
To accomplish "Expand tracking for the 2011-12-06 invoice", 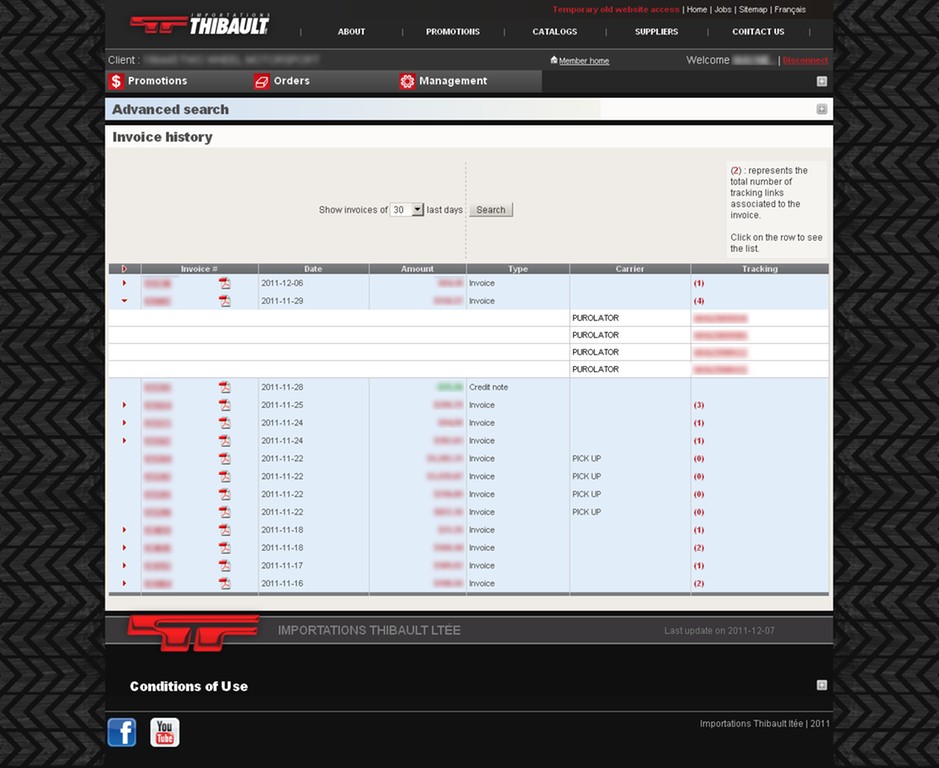I will (x=124, y=283).
